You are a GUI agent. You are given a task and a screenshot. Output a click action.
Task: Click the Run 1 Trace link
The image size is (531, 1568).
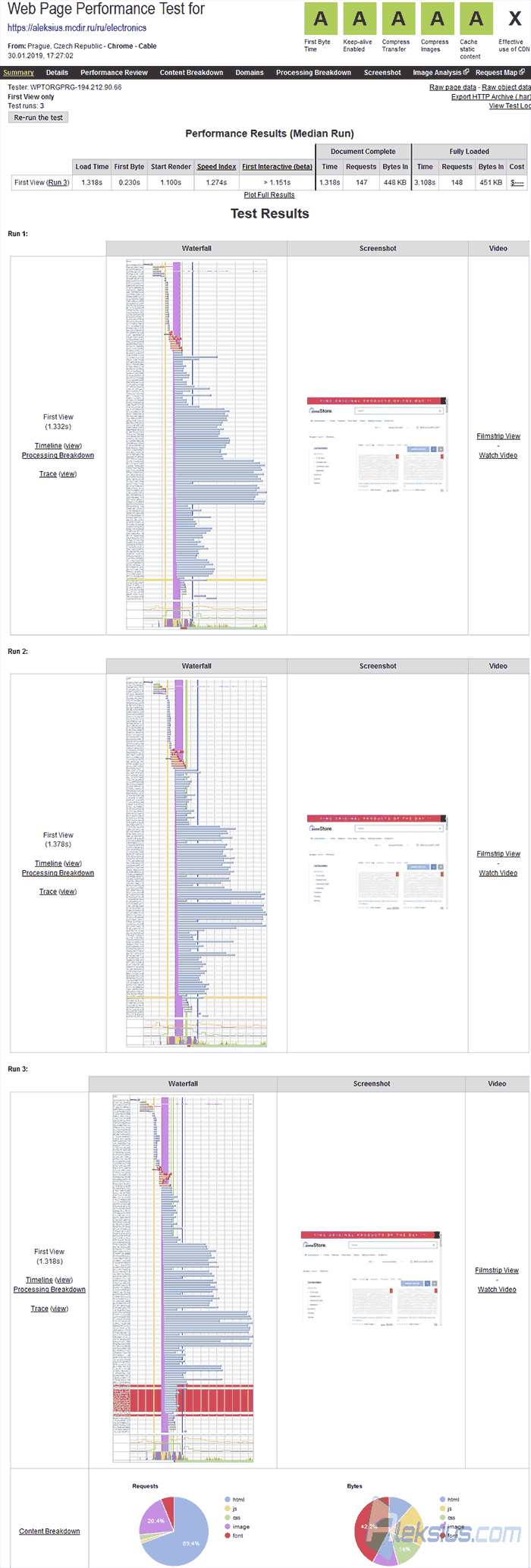point(48,474)
